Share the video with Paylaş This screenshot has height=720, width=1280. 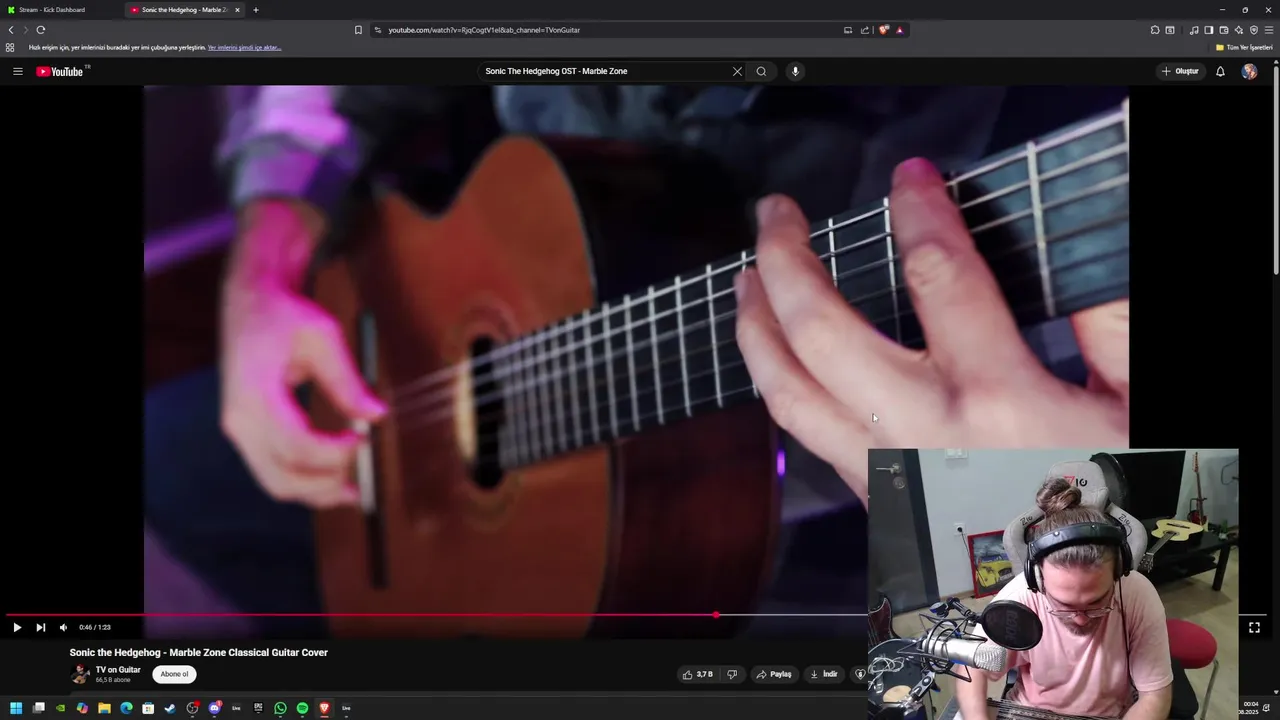[774, 674]
